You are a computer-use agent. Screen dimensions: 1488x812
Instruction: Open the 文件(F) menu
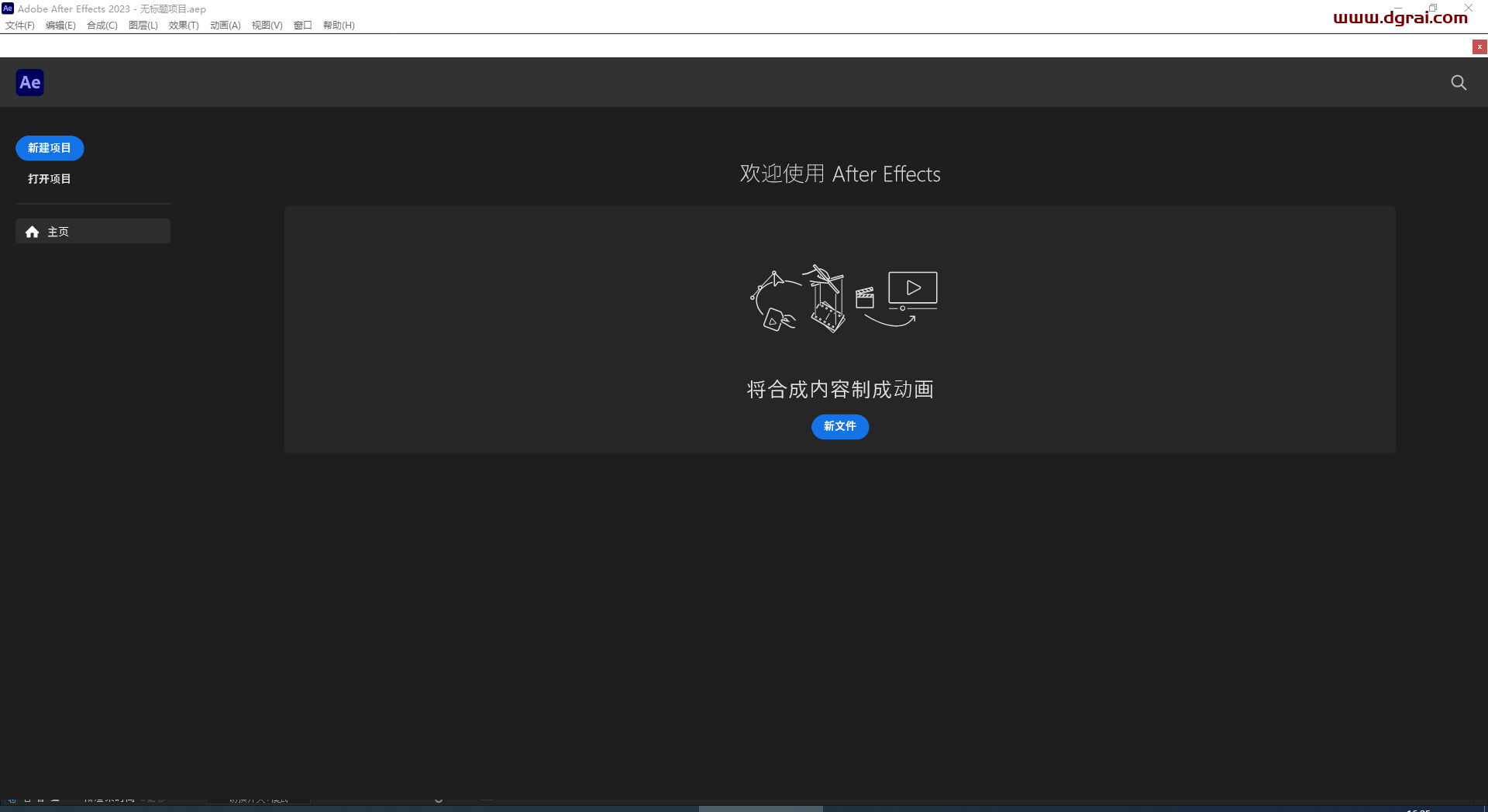tap(20, 26)
